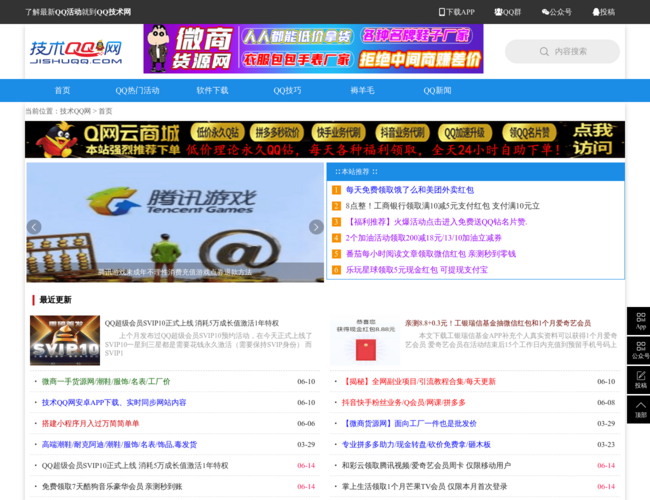Open QQ新闻 navigation item
The image size is (650, 500).
tap(437, 90)
